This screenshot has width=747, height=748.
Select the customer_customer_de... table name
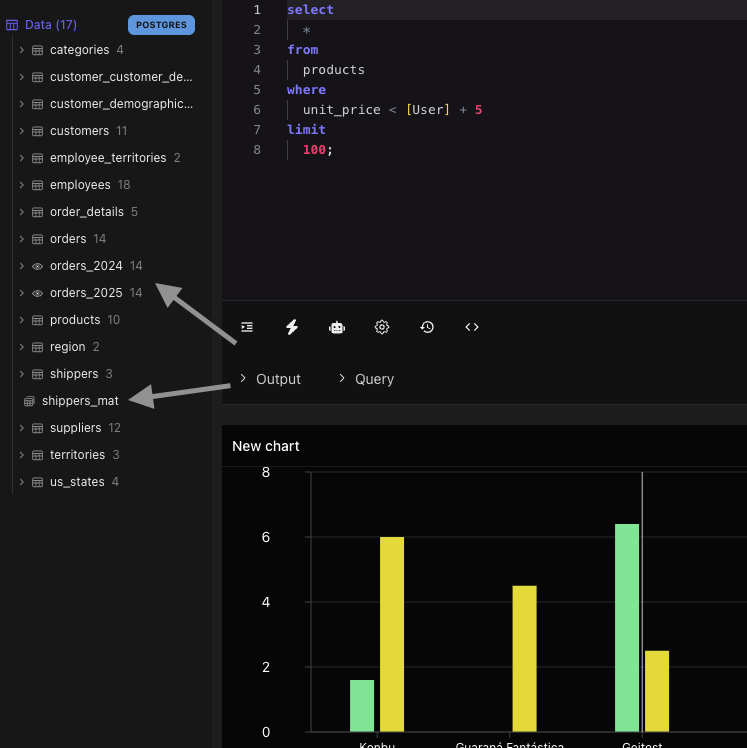tap(121, 77)
